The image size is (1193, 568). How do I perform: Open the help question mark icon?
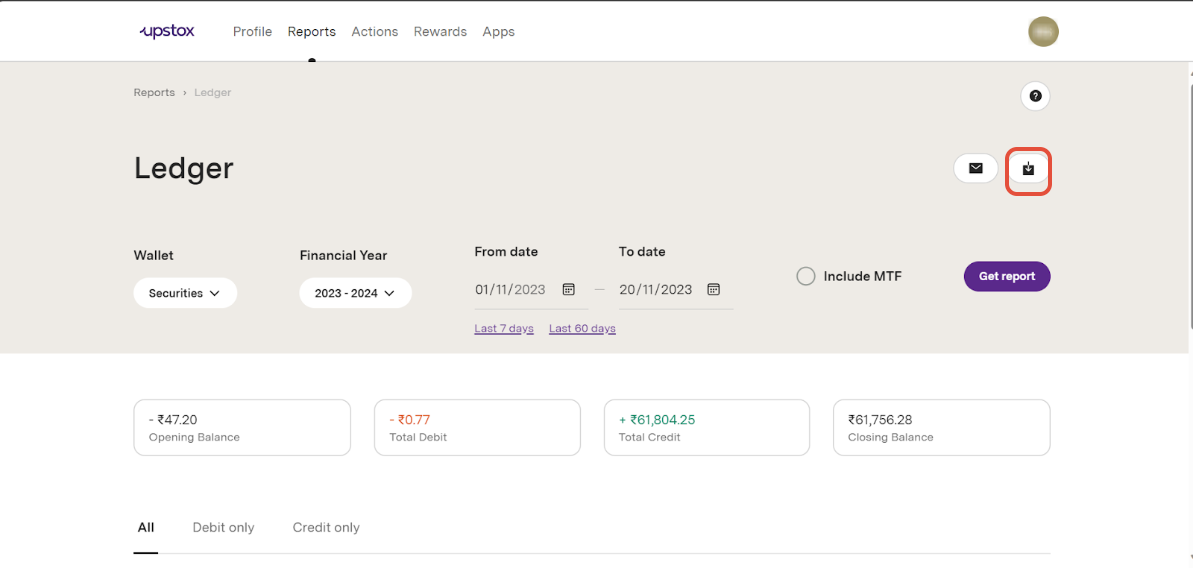click(1035, 96)
